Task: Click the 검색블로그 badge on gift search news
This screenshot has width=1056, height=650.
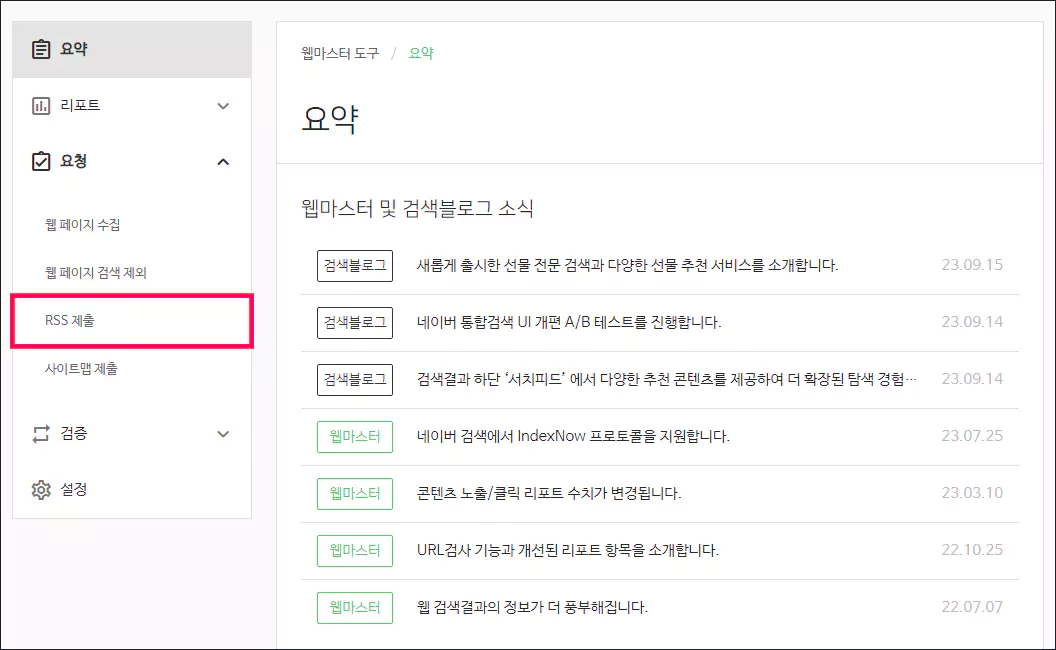Action: [x=355, y=266]
